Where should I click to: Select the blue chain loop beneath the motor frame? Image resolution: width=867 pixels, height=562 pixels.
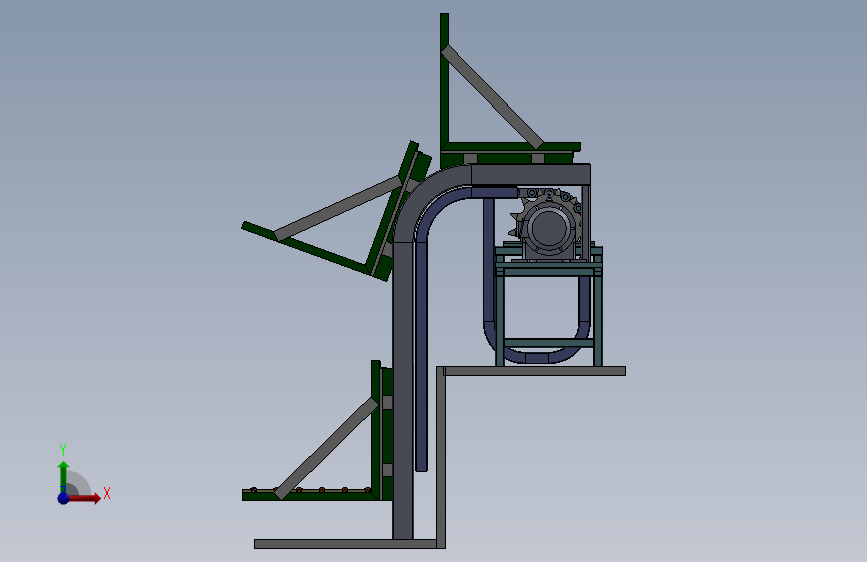click(x=538, y=357)
